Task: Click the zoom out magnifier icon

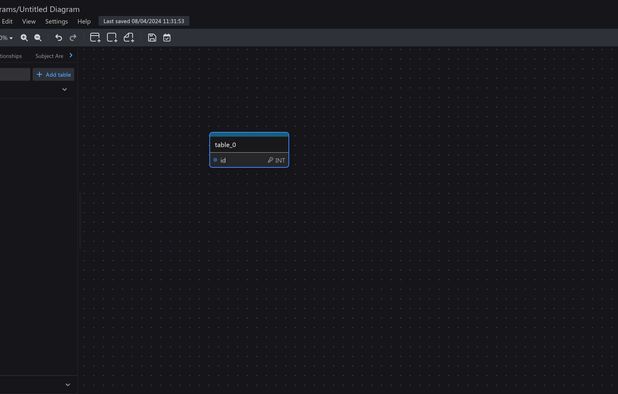Action: pos(38,38)
